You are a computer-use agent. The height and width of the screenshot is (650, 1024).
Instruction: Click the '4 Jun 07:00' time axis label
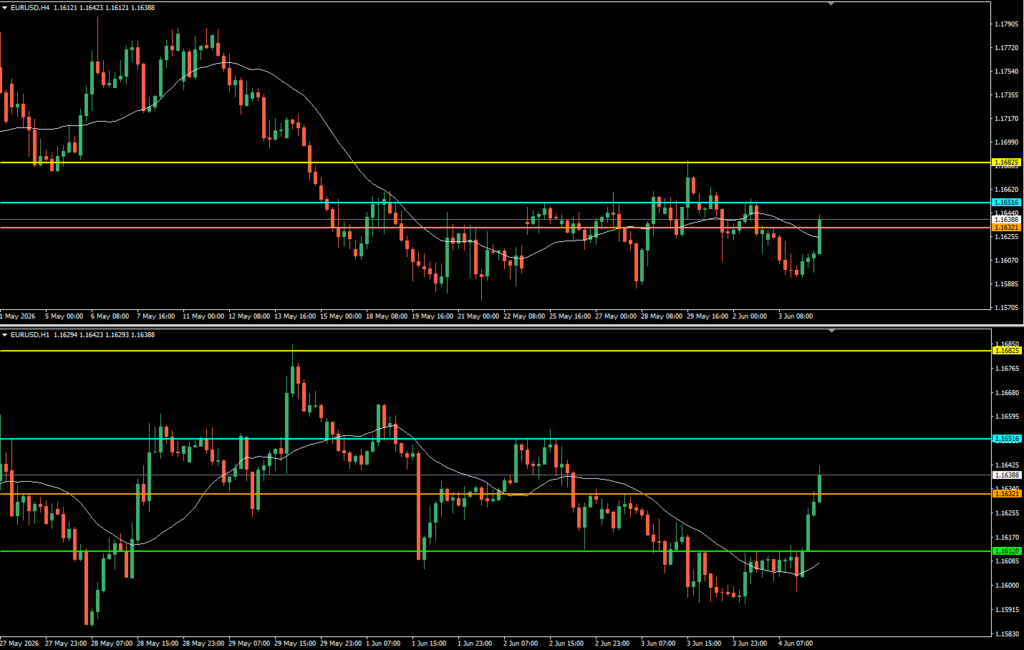pyautogui.click(x=795, y=643)
